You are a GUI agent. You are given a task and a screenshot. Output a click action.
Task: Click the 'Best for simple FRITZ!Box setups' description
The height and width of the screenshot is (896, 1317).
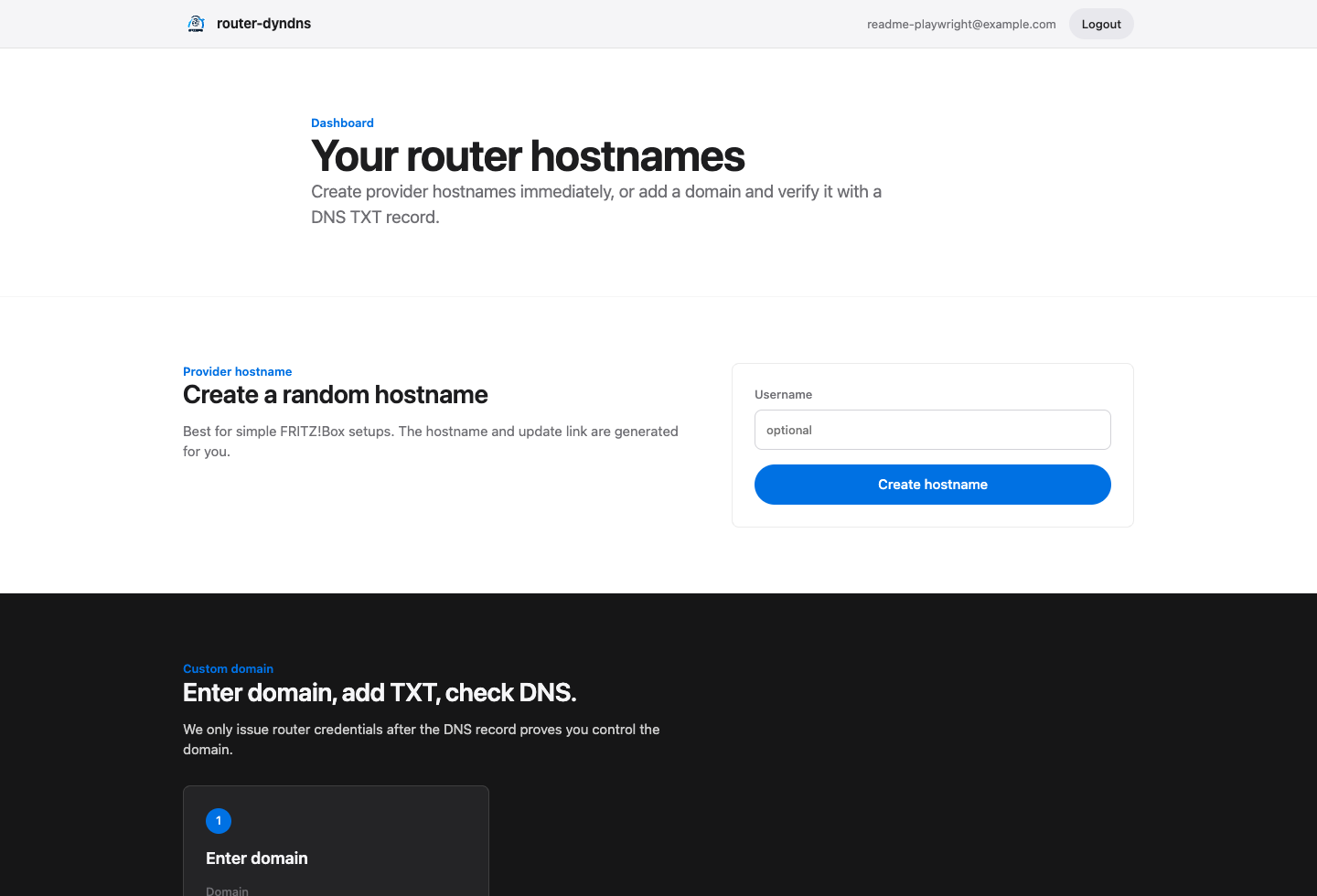click(431, 441)
